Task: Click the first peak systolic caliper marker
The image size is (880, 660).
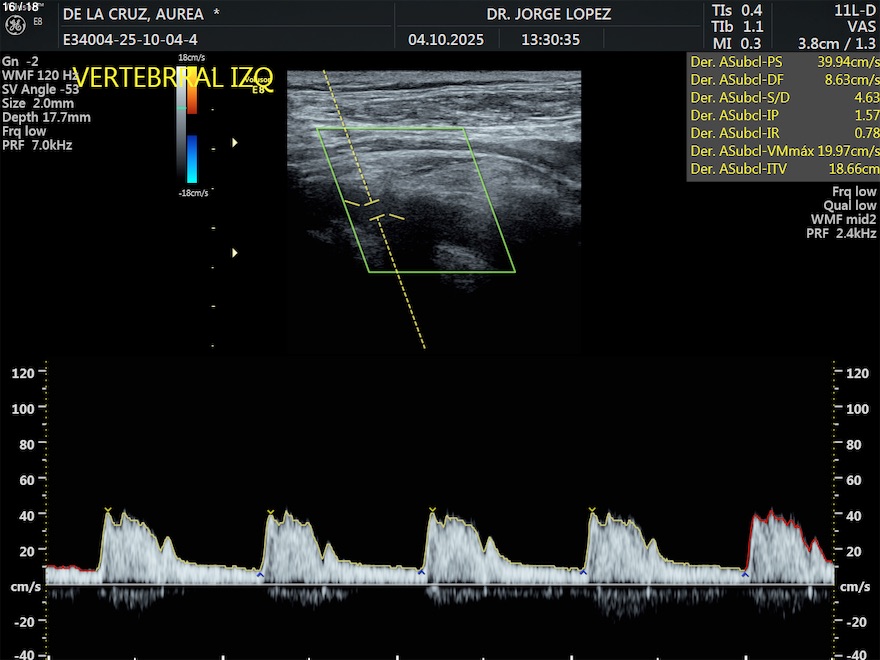Action: click(x=107, y=511)
